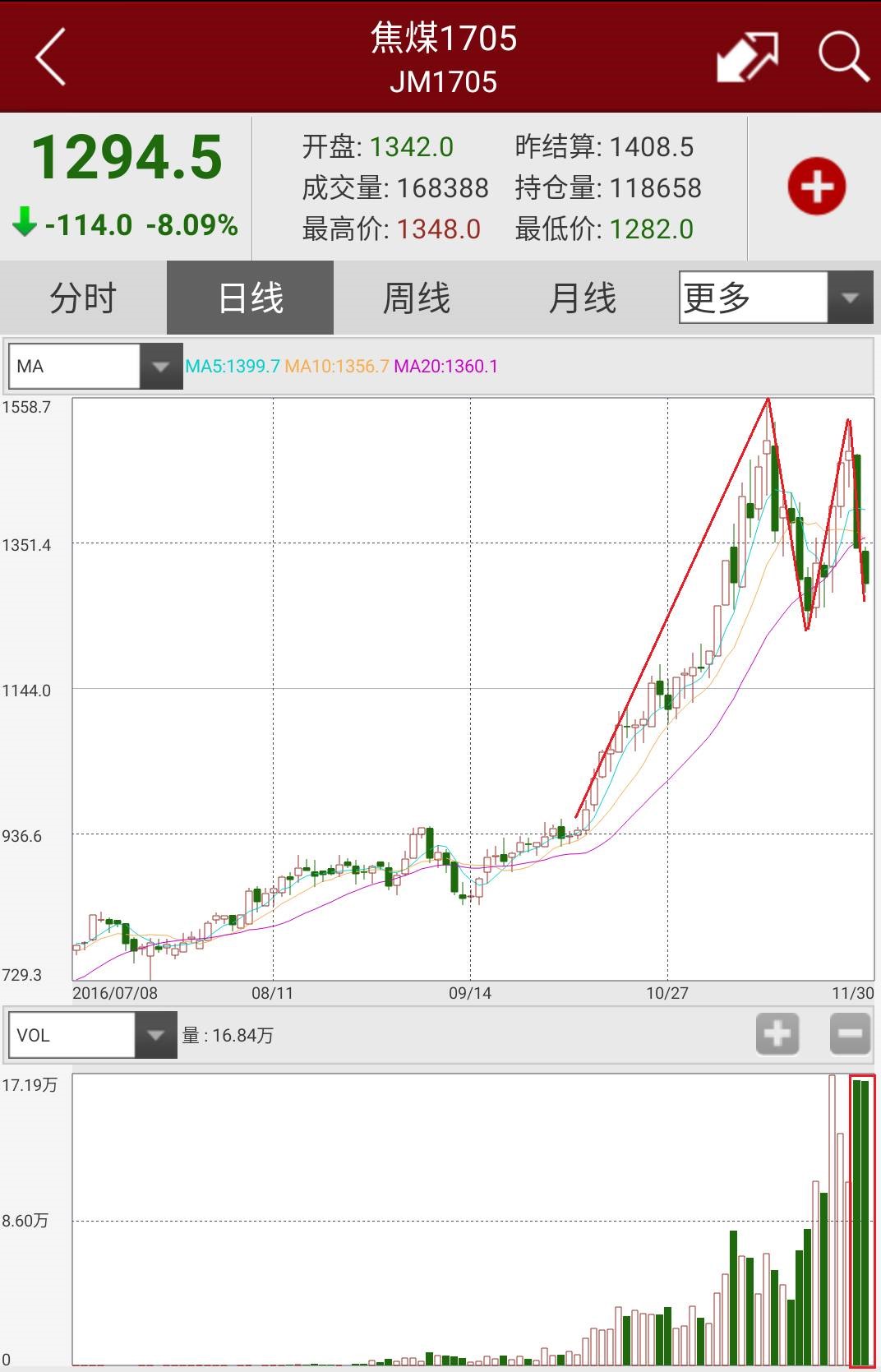Image resolution: width=881 pixels, height=1372 pixels.
Task: Tap price axis label 1351.4
Action: pyautogui.click(x=26, y=545)
